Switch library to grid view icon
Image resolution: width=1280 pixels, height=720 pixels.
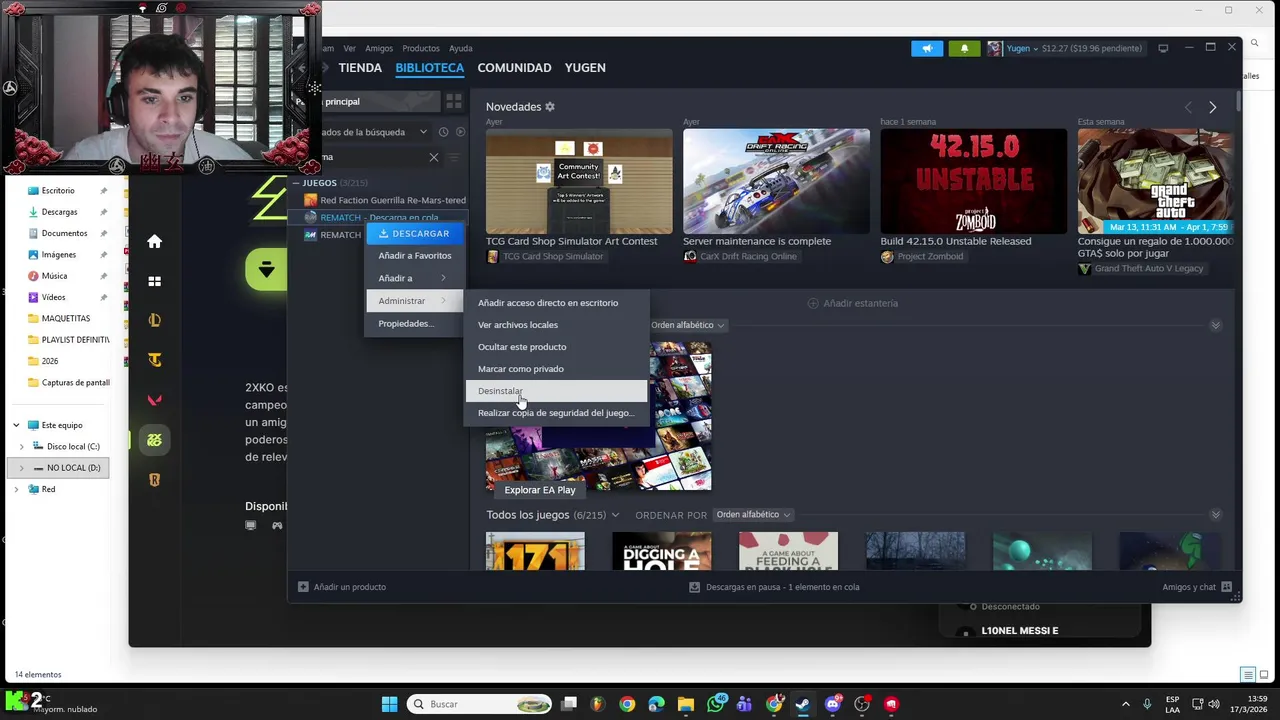coord(454,101)
